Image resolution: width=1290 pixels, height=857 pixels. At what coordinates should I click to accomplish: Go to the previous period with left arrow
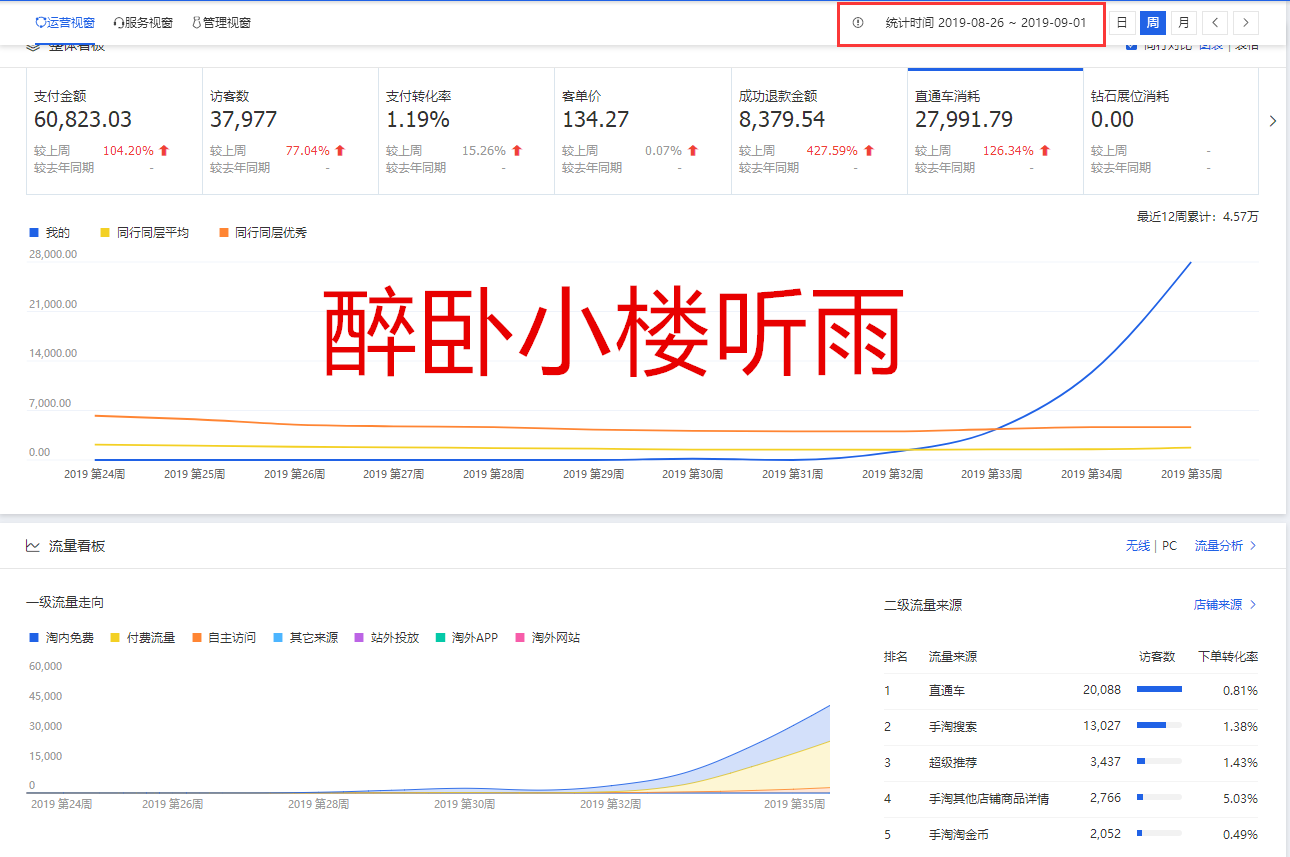[1215, 22]
